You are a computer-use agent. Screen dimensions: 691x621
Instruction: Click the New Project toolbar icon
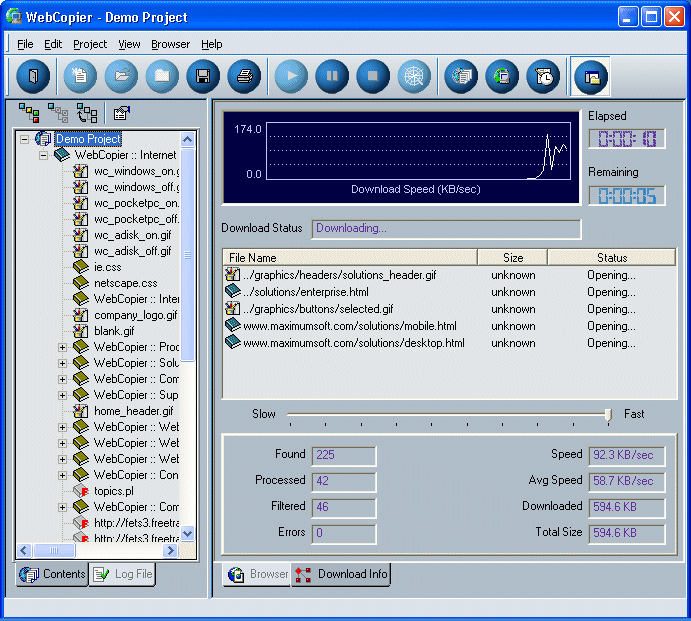[80, 76]
